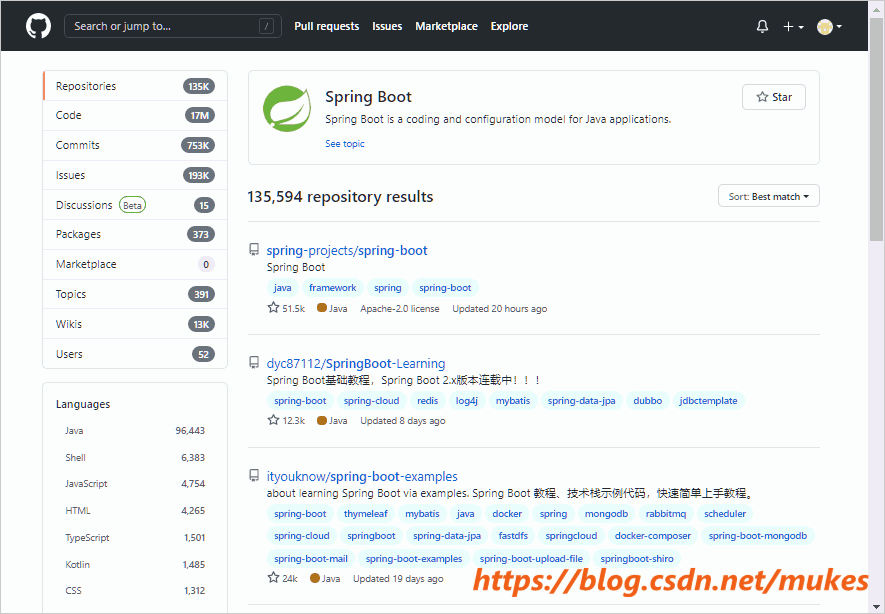Image resolution: width=885 pixels, height=614 pixels.
Task: Filter by Java language
Action: click(x=135, y=431)
